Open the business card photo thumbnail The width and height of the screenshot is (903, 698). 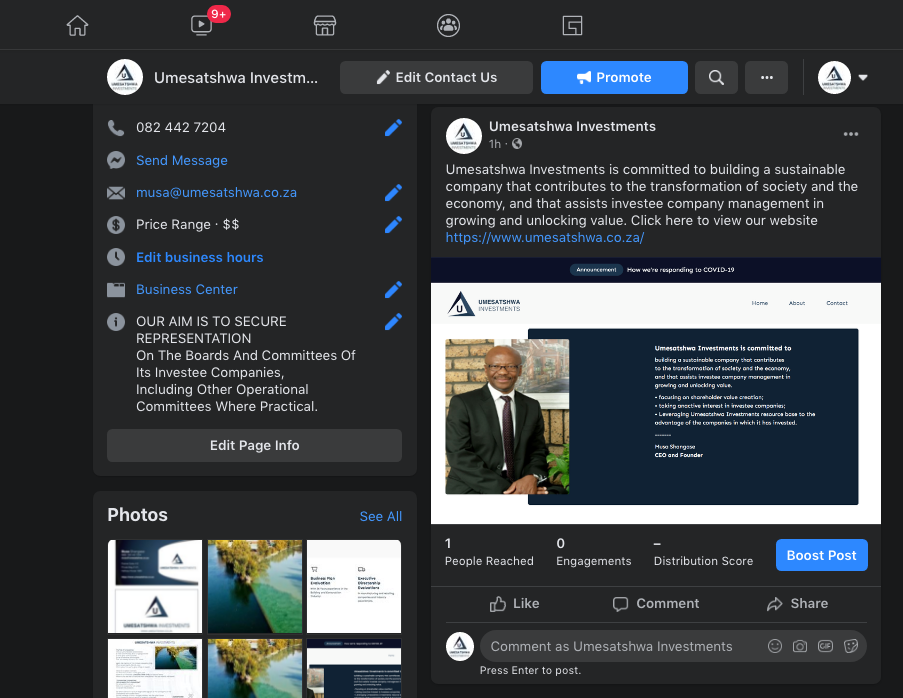(155, 586)
